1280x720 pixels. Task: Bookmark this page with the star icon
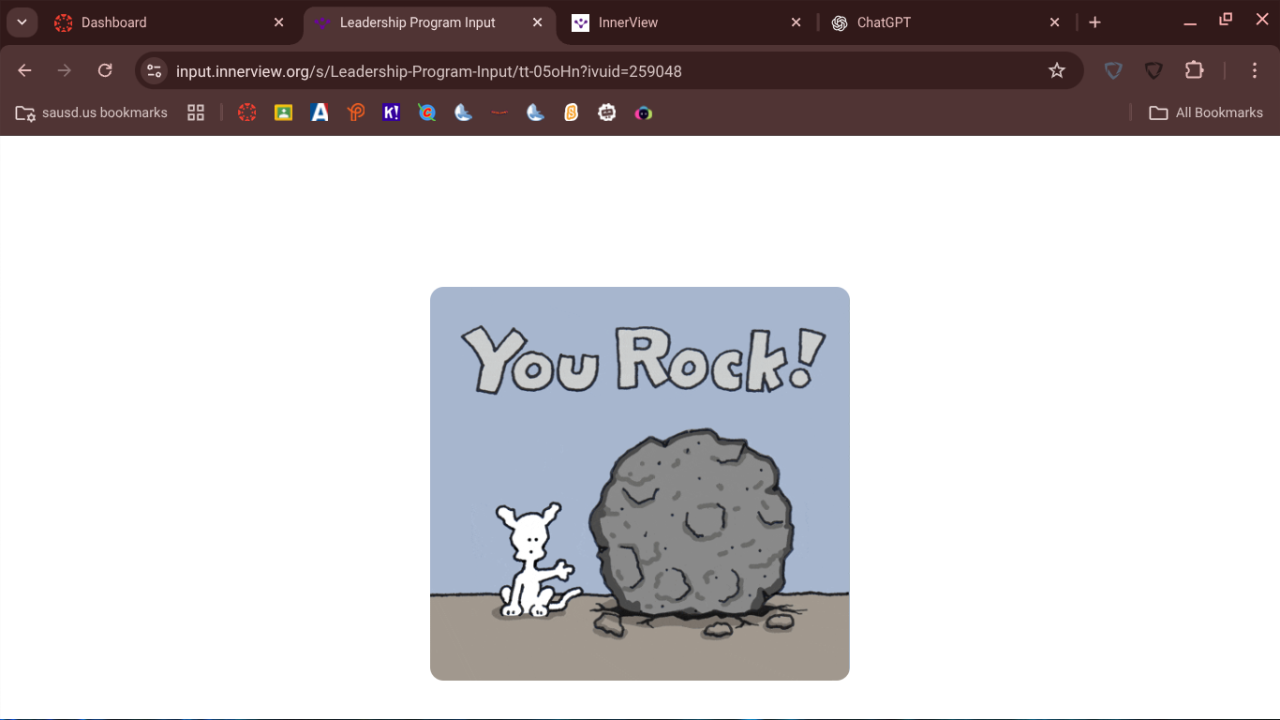tap(1057, 71)
